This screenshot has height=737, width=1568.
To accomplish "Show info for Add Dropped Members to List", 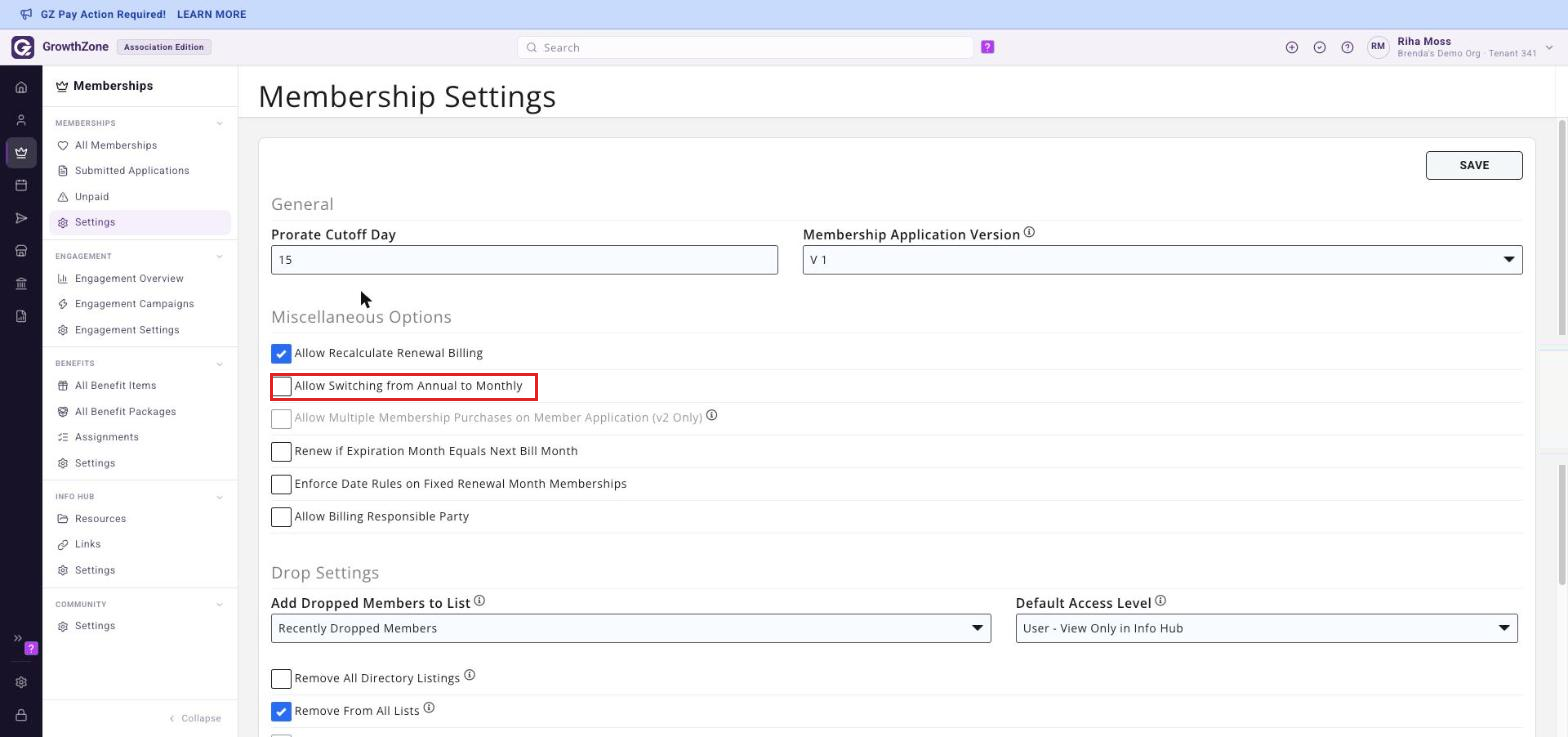I will [479, 601].
